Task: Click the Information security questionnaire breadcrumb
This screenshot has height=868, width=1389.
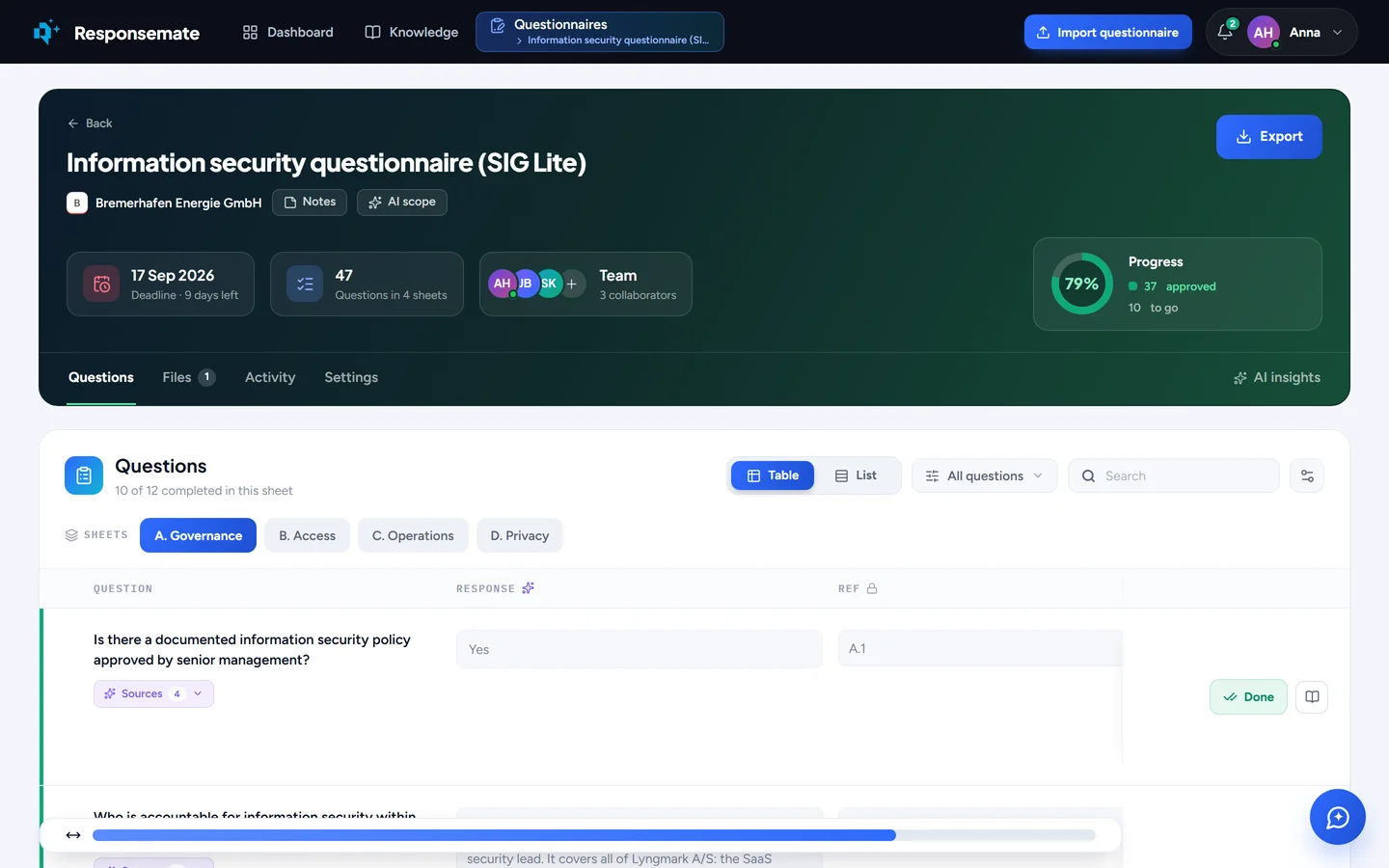Action: [x=617, y=41]
